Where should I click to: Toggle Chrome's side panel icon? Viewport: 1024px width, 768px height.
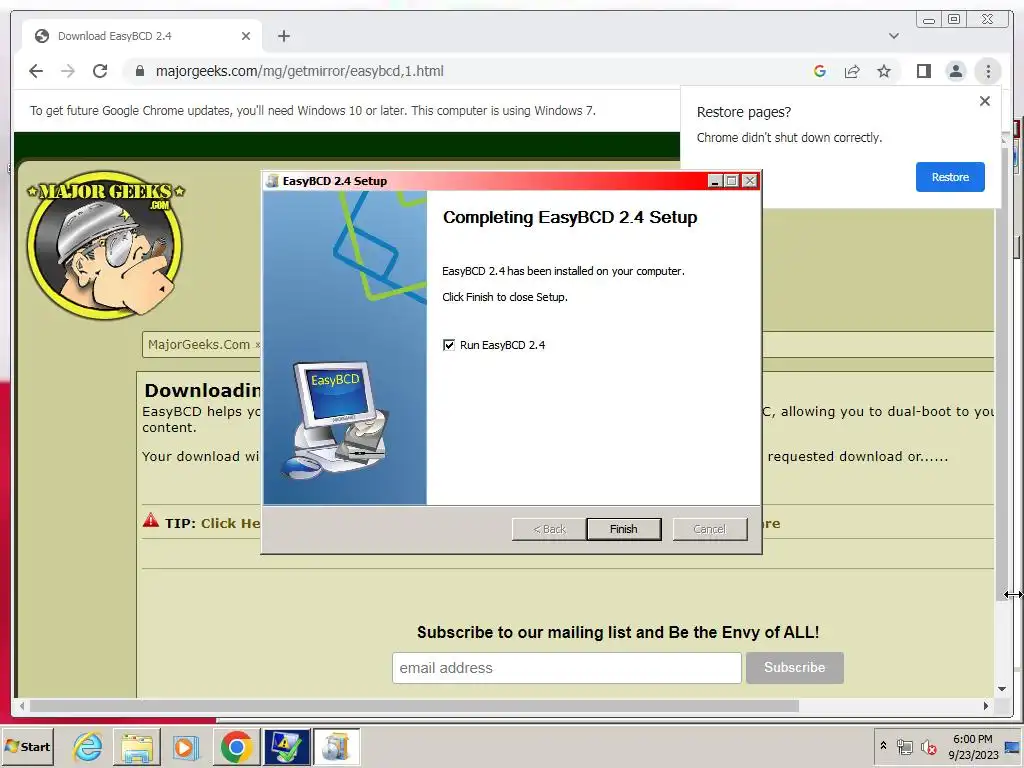(923, 71)
